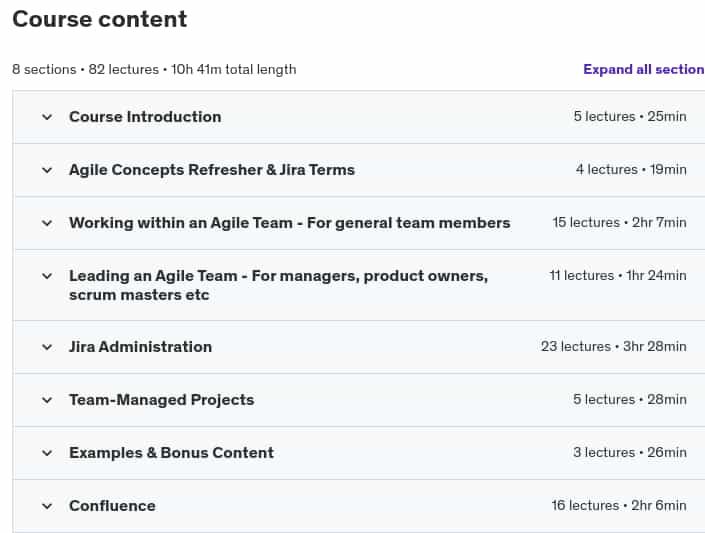This screenshot has width=705, height=533.
Task: Click Expand all sections link
Action: [x=644, y=69]
